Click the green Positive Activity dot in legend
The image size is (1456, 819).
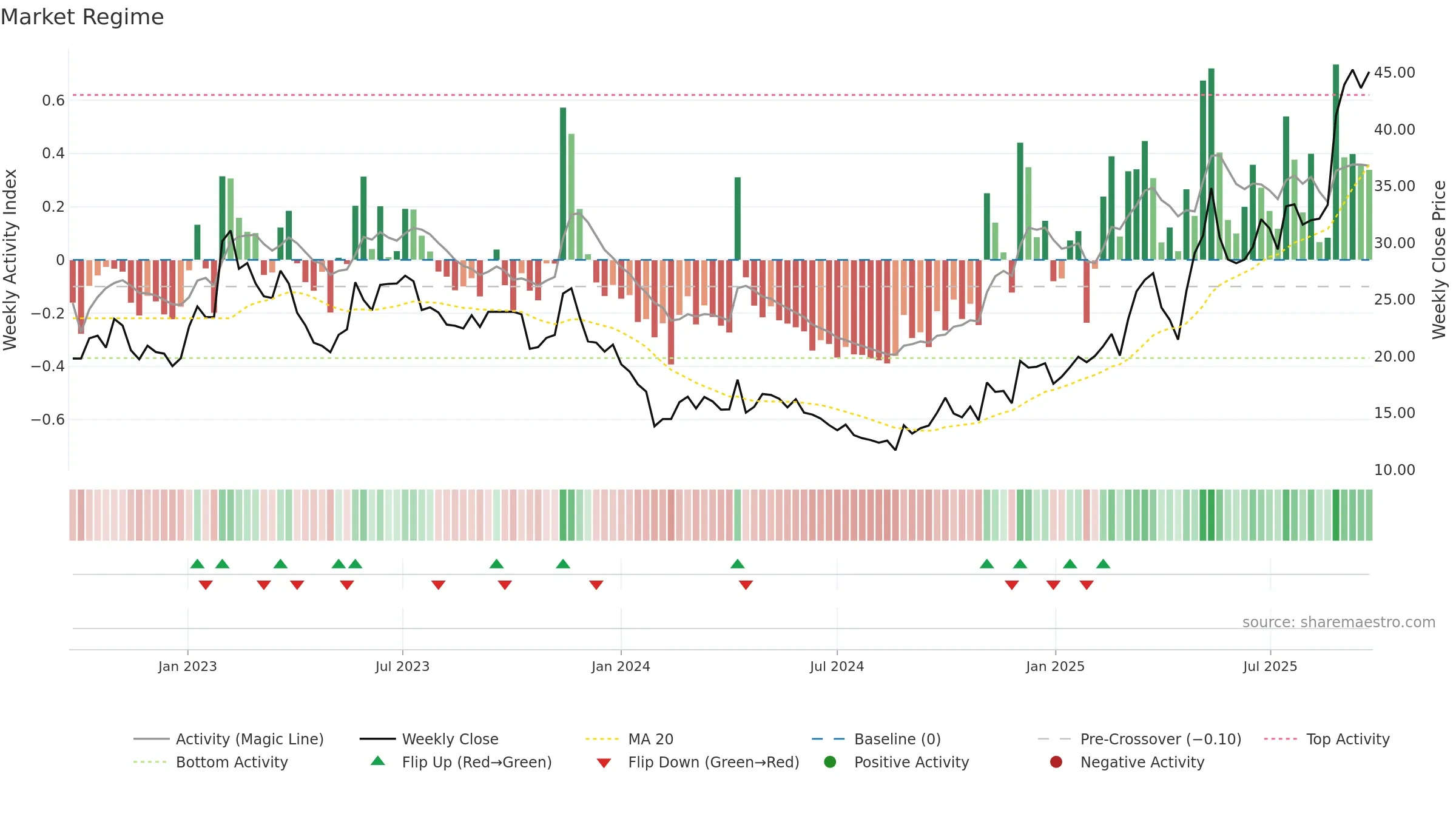click(x=831, y=762)
